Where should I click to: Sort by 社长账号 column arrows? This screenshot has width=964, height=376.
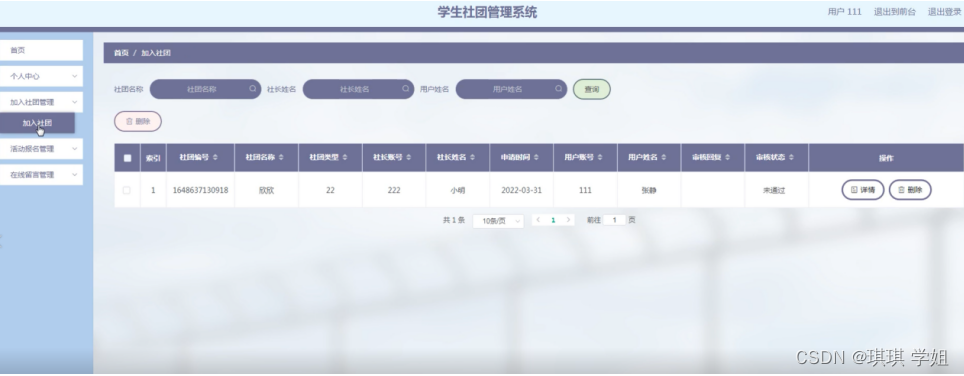click(x=409, y=158)
